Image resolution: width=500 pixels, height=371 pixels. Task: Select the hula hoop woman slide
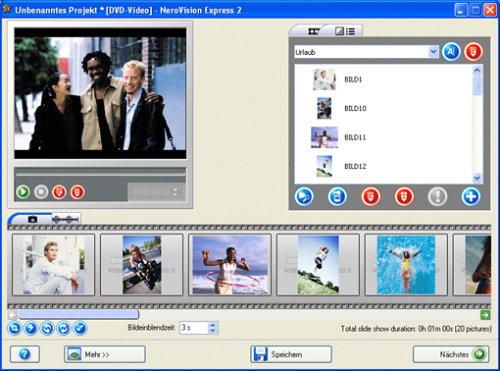(x=230, y=265)
